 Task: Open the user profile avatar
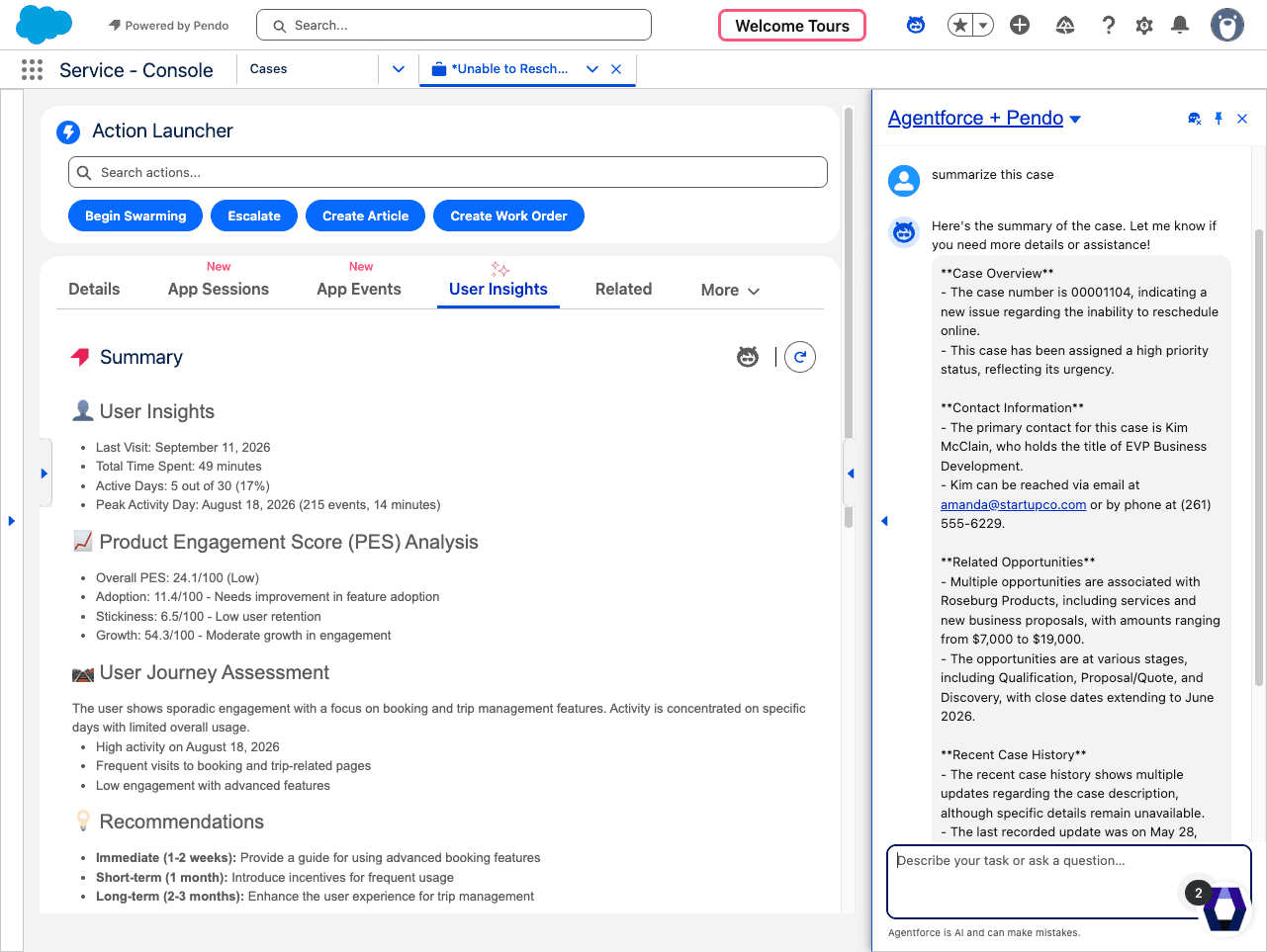click(1227, 25)
